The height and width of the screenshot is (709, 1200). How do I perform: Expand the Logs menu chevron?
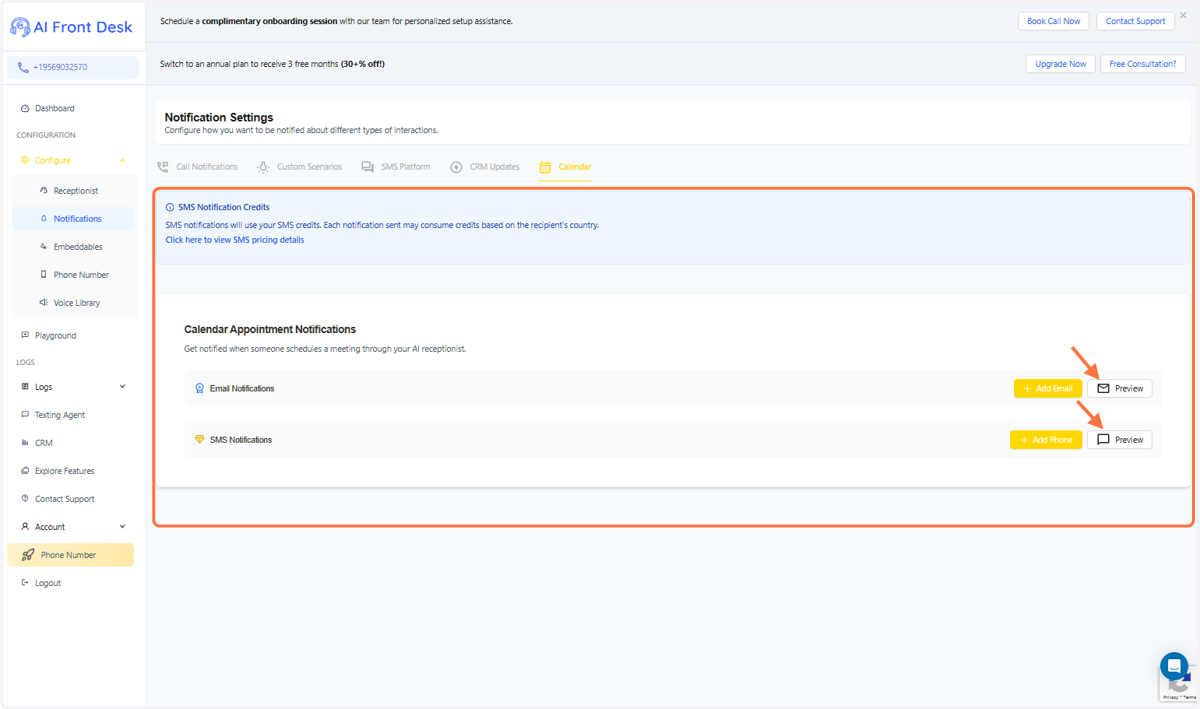click(122, 386)
